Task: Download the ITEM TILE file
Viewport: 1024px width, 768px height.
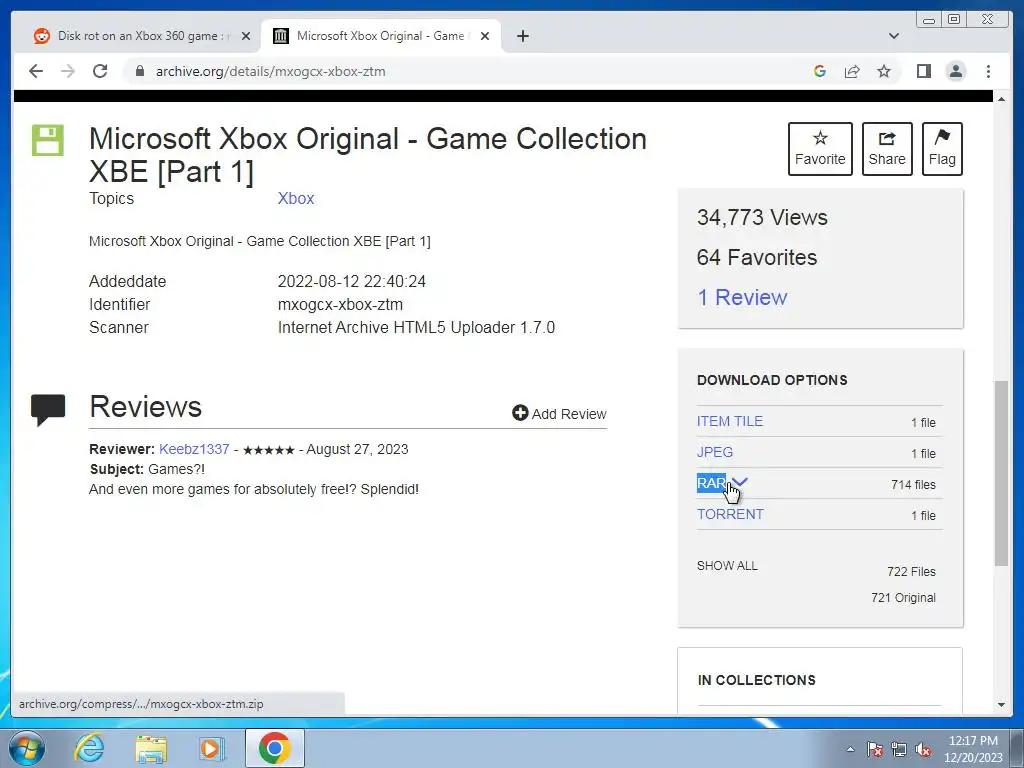Action: [x=729, y=421]
